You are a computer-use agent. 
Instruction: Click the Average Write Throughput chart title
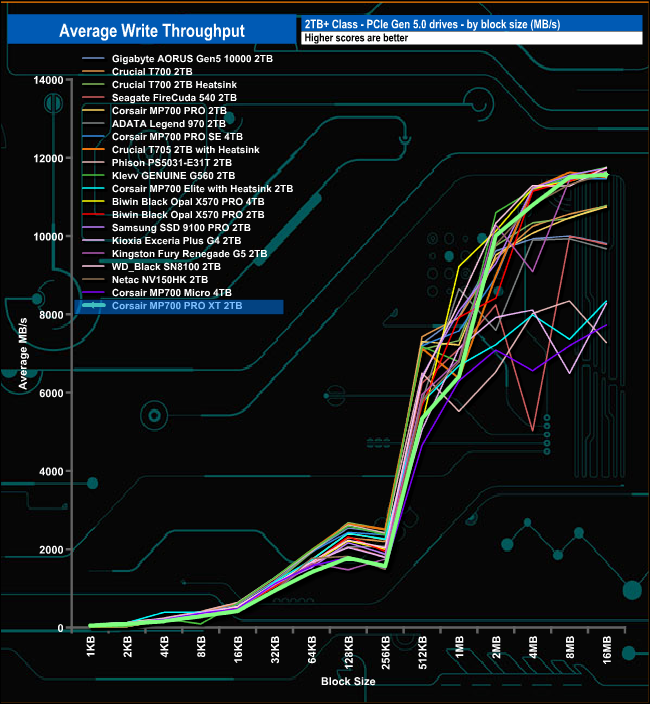point(151,31)
